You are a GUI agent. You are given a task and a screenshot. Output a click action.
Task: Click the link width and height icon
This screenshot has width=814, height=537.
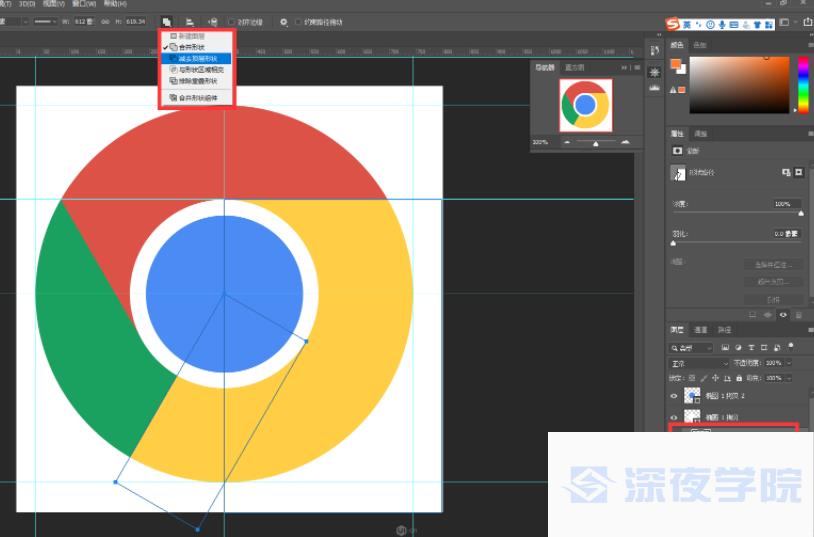pyautogui.click(x=105, y=22)
